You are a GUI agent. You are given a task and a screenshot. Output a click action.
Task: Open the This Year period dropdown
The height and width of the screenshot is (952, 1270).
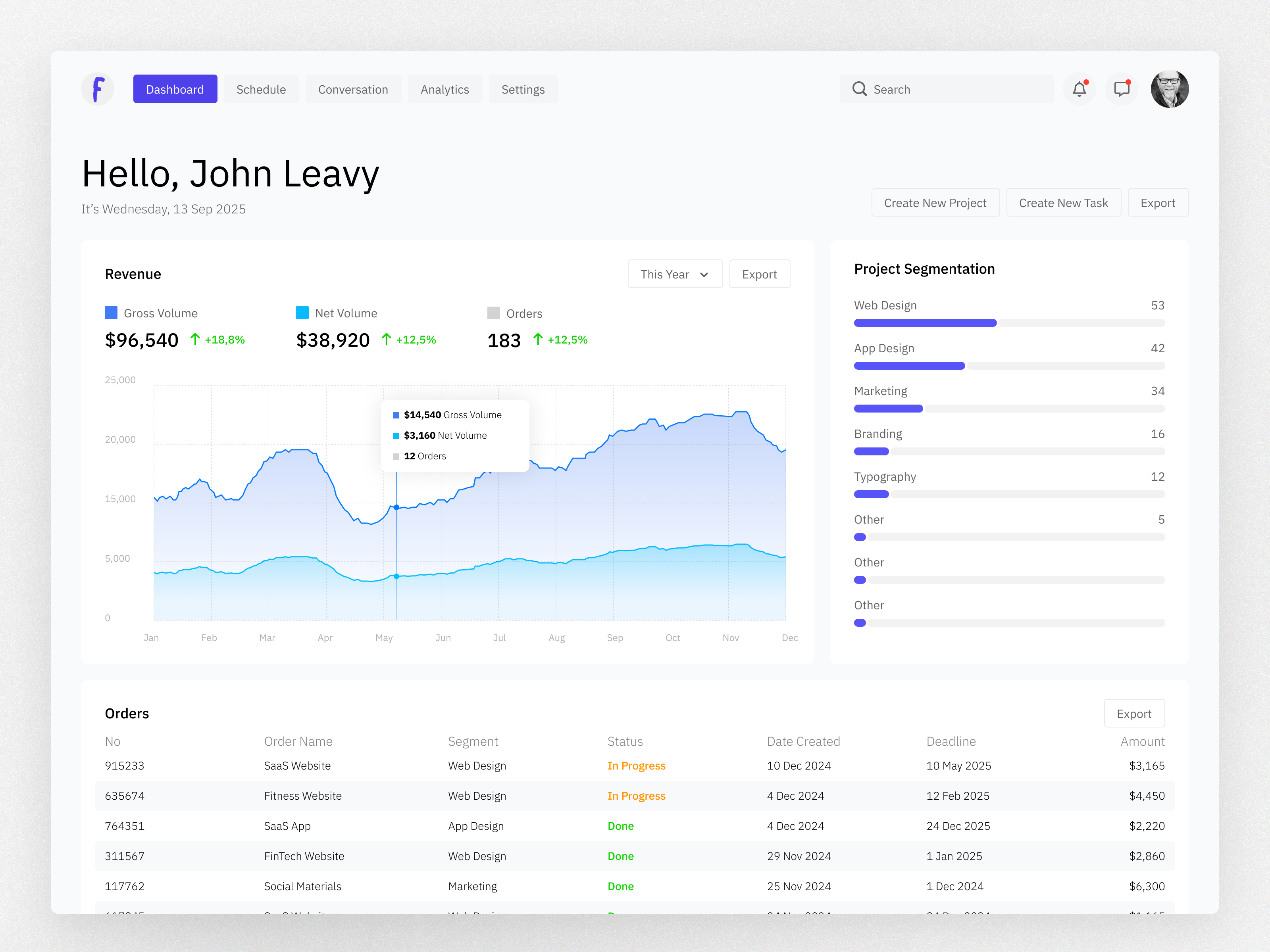[675, 274]
